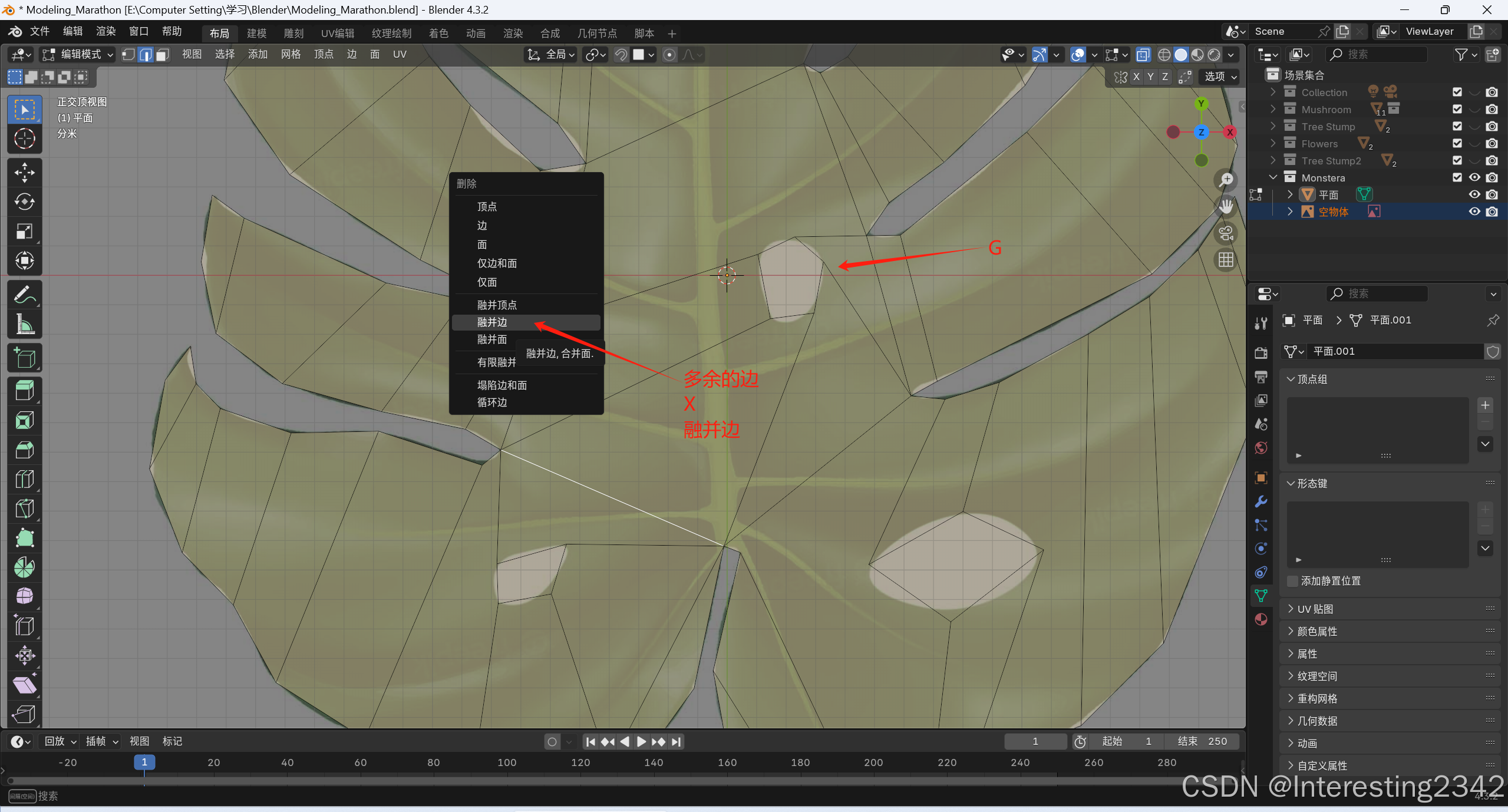
Task: Switch to the UV编辑 workspace tab
Action: coord(337,34)
